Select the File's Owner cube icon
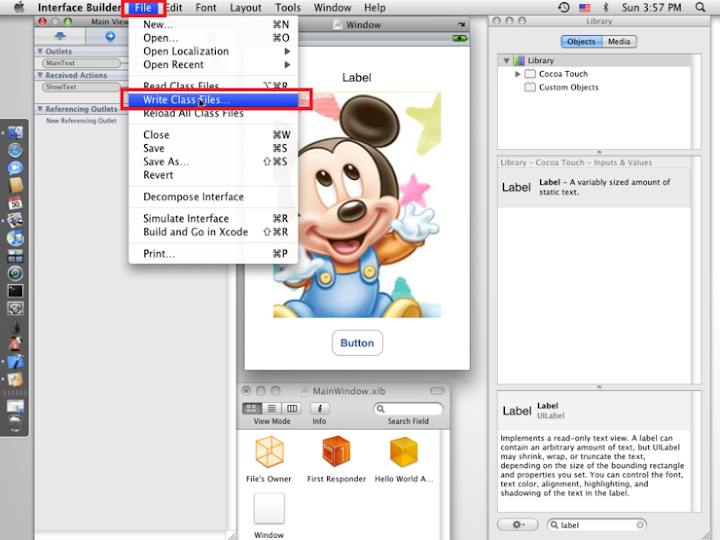Viewport: 720px width, 540px height. click(269, 452)
